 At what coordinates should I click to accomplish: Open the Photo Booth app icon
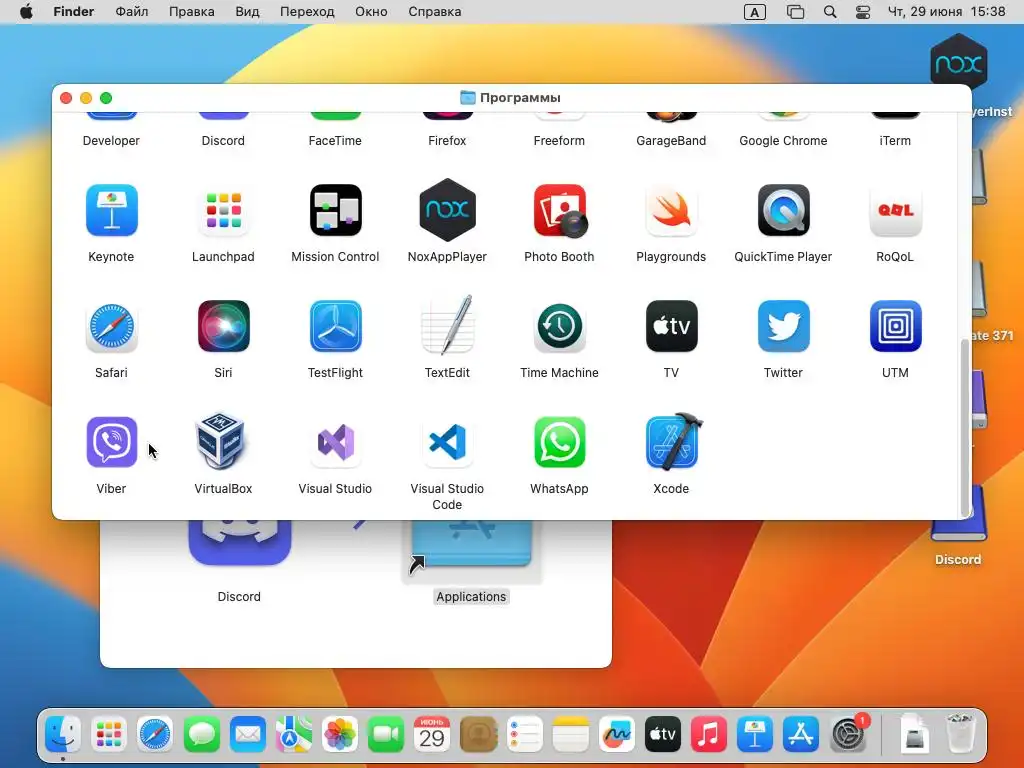click(x=560, y=210)
